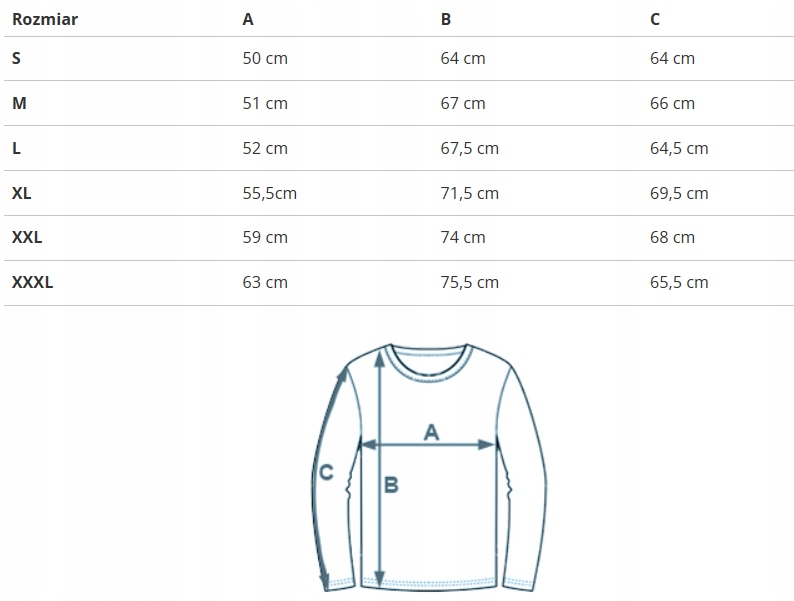Click the C sleeve label on diagram

point(326,472)
